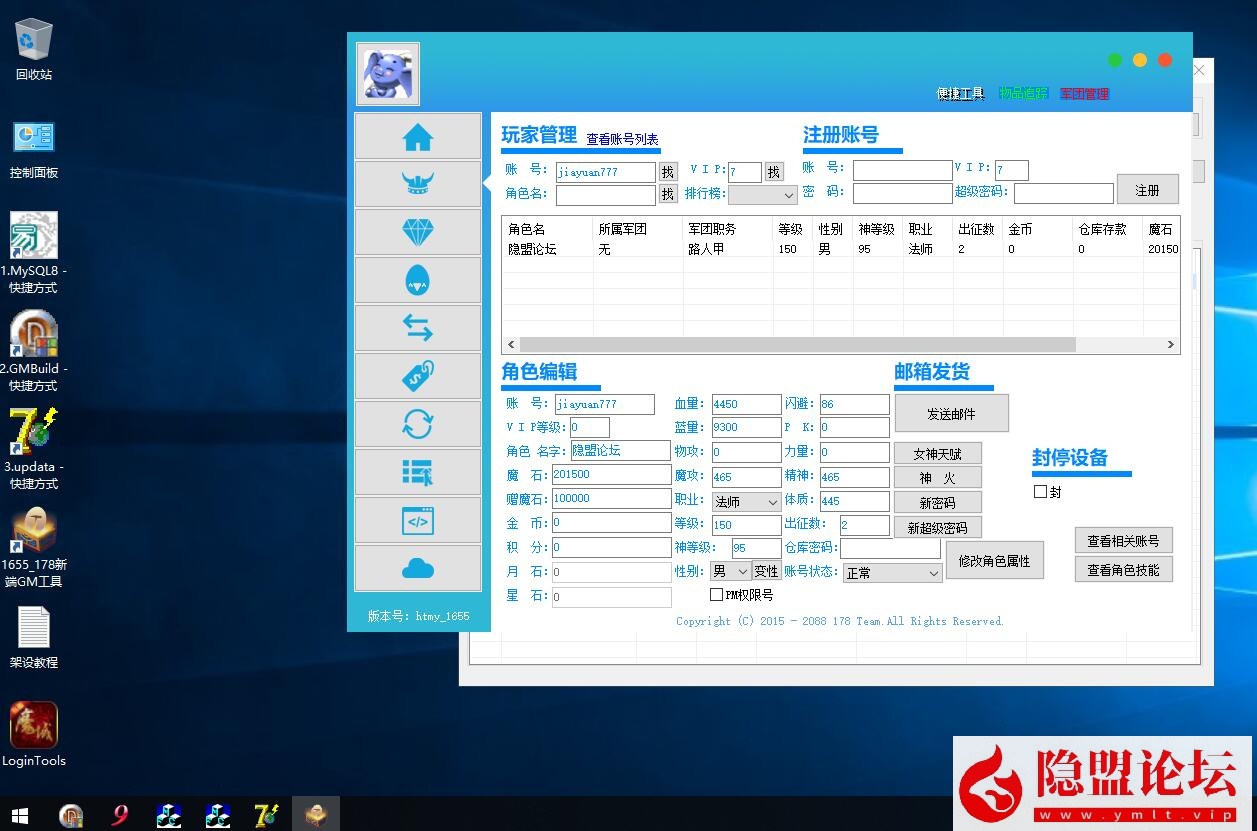1257x831 pixels.
Task: Click 找 button next to 角色名 field
Action: (668, 195)
